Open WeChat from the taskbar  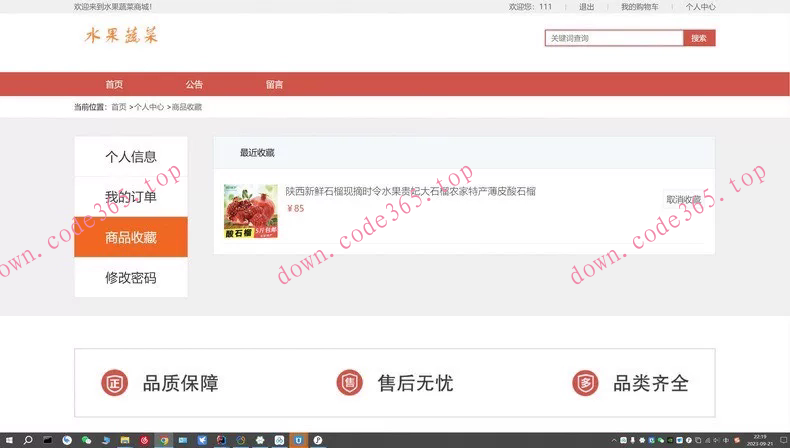(x=86, y=440)
